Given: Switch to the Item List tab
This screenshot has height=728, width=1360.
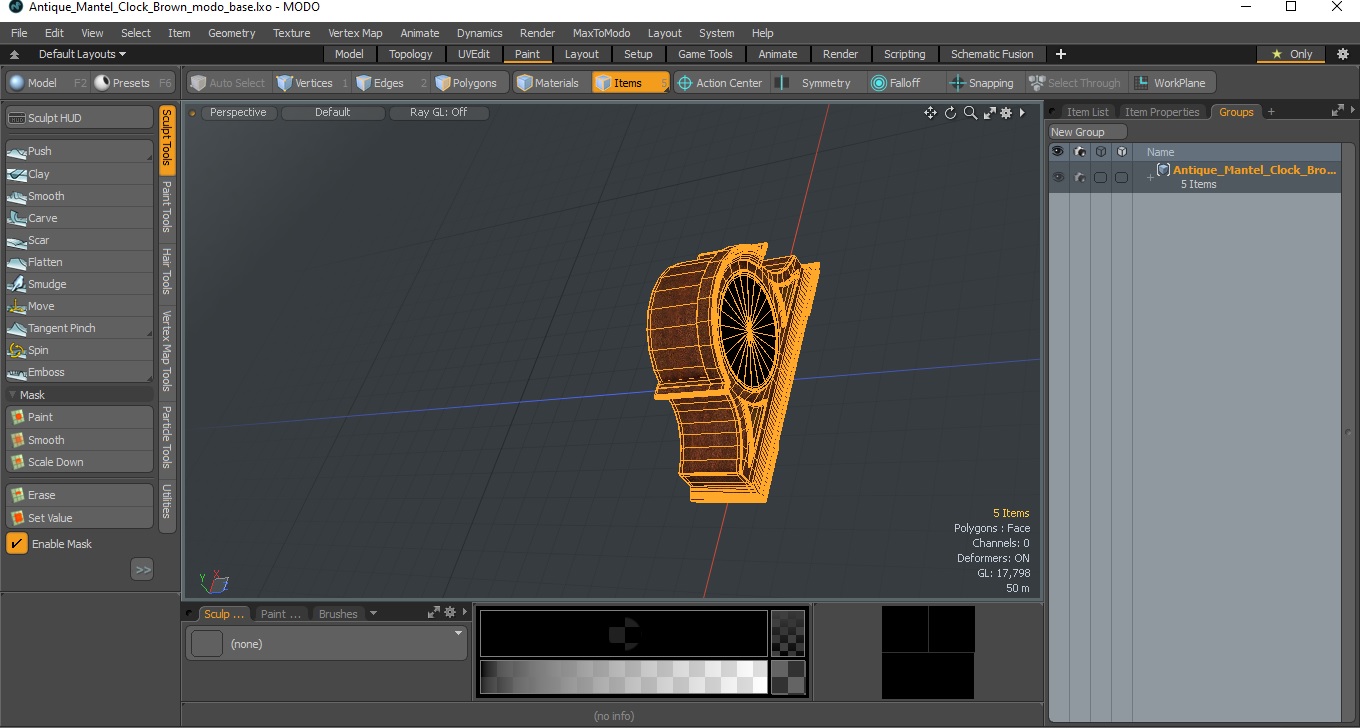Looking at the screenshot, I should [1087, 112].
